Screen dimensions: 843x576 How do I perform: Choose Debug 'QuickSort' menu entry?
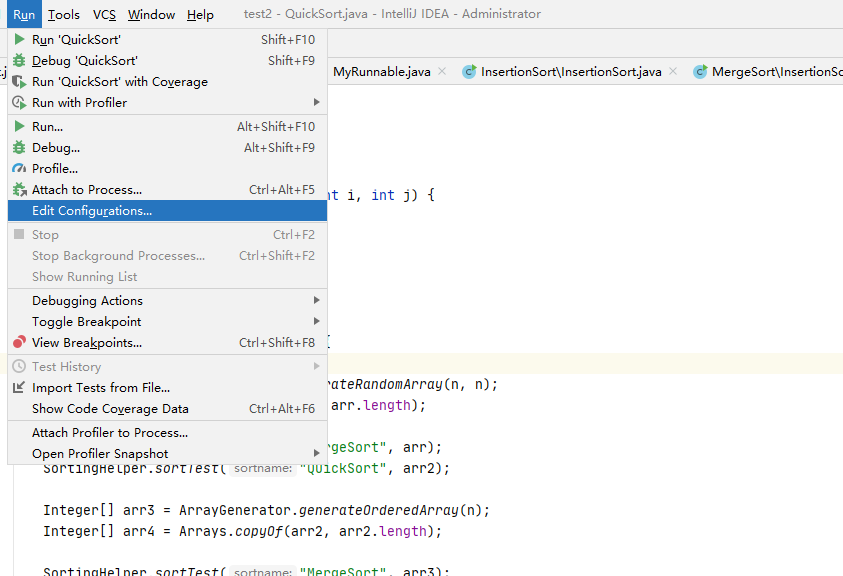pyautogui.click(x=167, y=60)
